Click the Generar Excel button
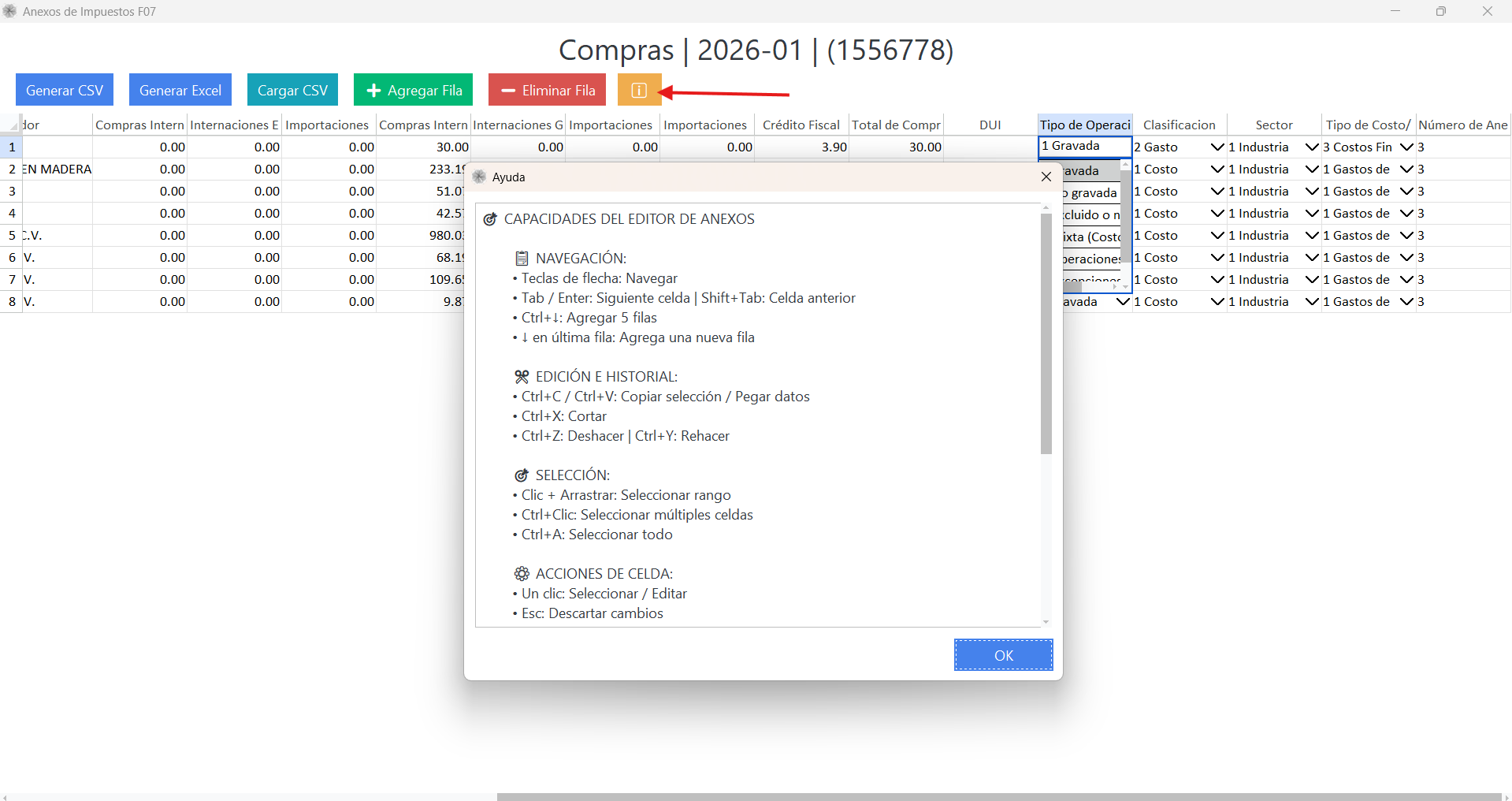Image resolution: width=1512 pixels, height=801 pixels. [x=180, y=90]
